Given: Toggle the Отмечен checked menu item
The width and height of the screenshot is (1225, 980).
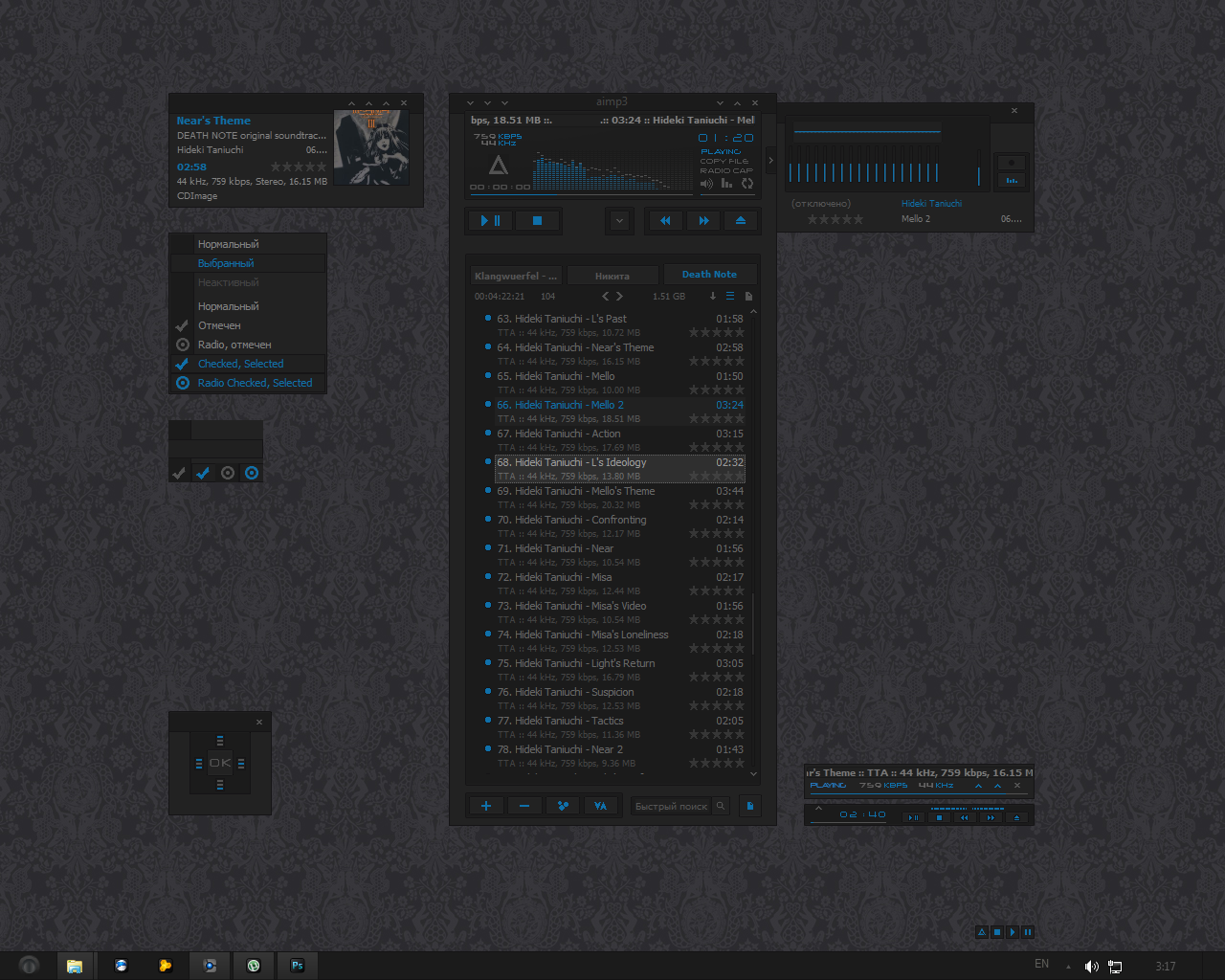Looking at the screenshot, I should pyautogui.click(x=248, y=325).
